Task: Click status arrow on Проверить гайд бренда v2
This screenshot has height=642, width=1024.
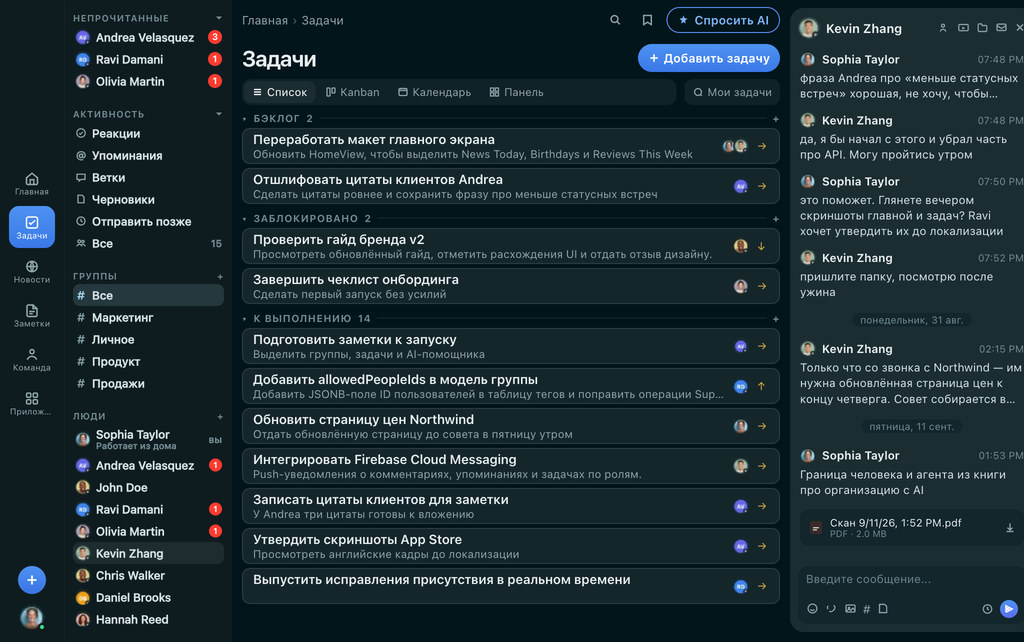Action: click(761, 246)
